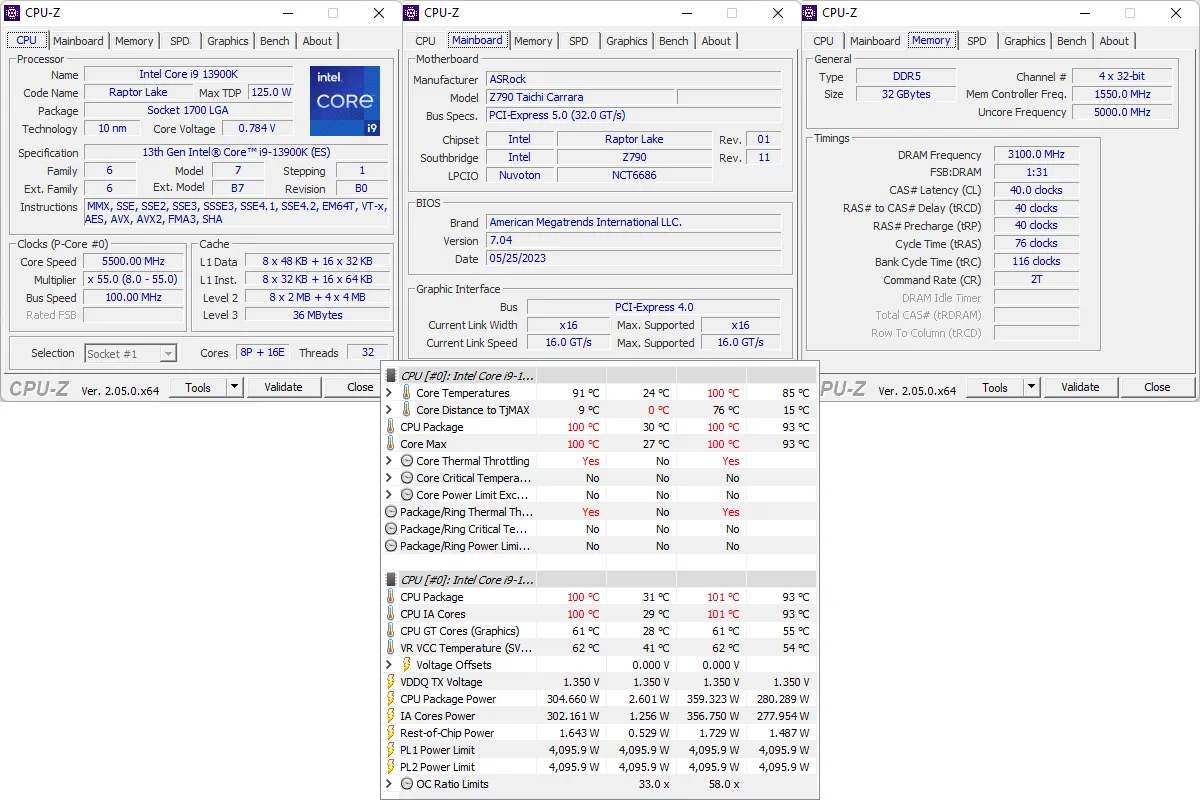Click lightning icon beside PL2 Power Limit
Viewport: 1200px width, 800px height.
(391, 767)
